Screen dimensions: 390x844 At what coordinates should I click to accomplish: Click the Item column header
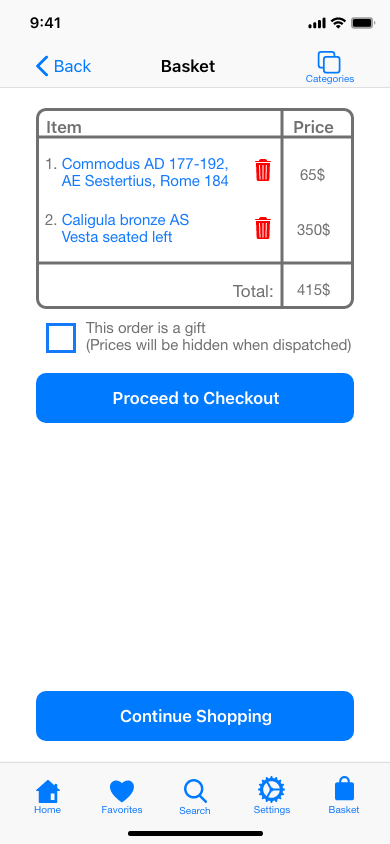coord(64,127)
